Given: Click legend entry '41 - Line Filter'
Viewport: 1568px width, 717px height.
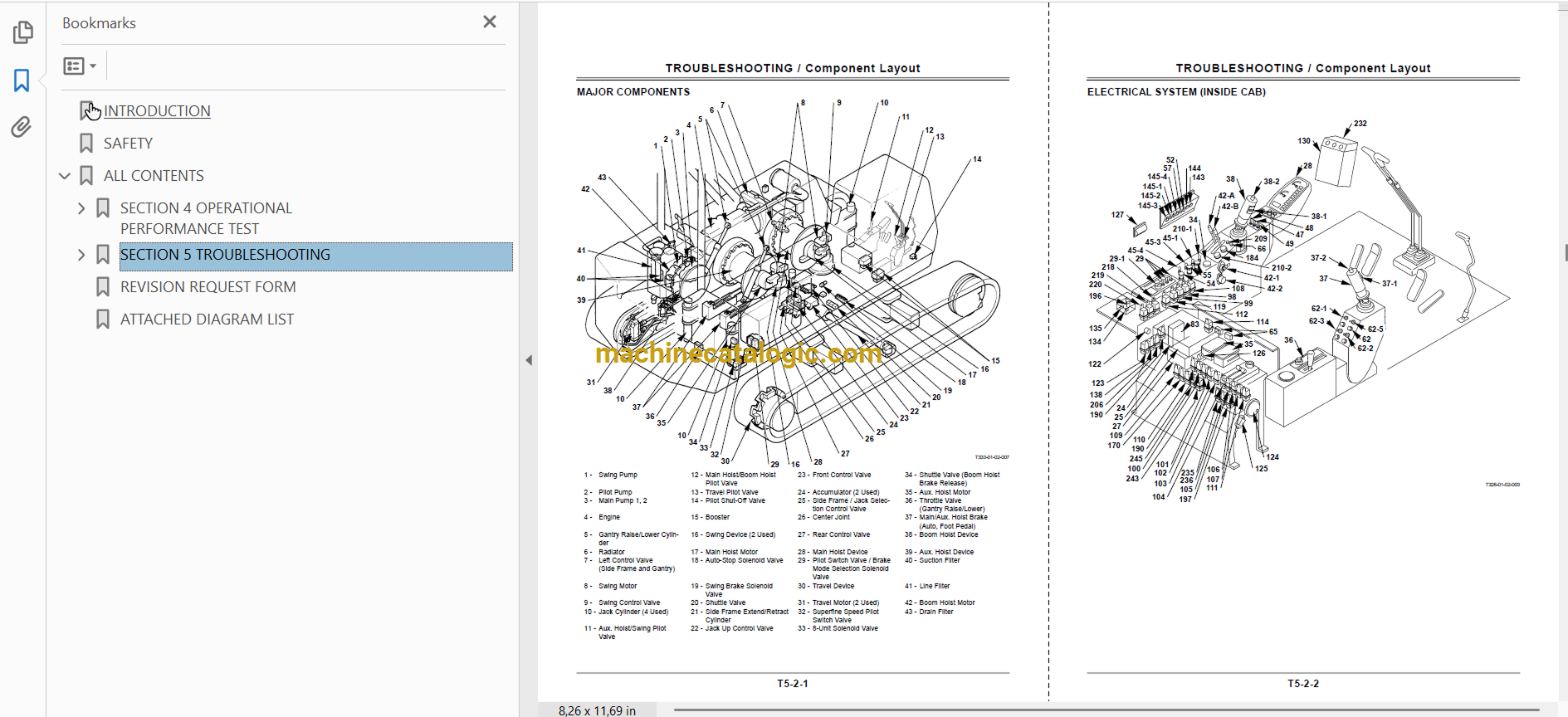Looking at the screenshot, I should [927, 586].
